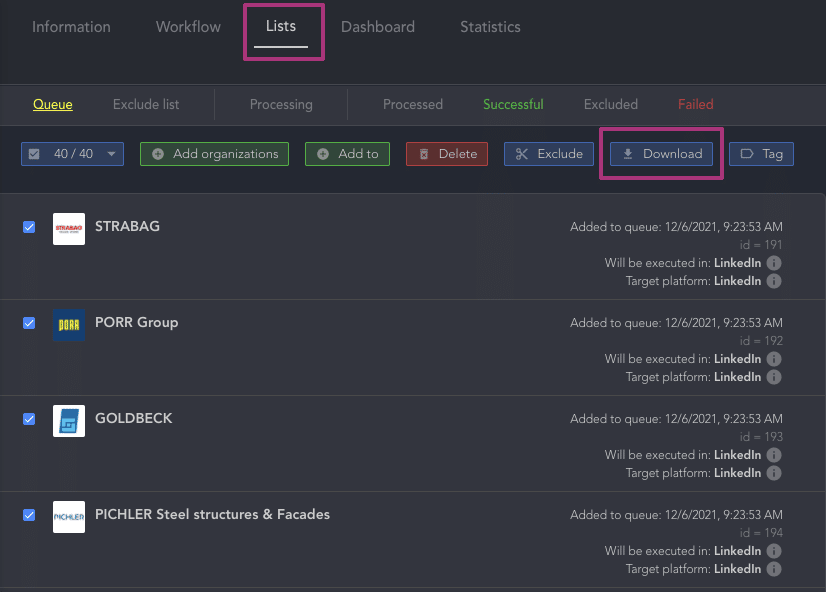The width and height of the screenshot is (826, 592).
Task: Show the Processed list
Action: pyautogui.click(x=412, y=104)
